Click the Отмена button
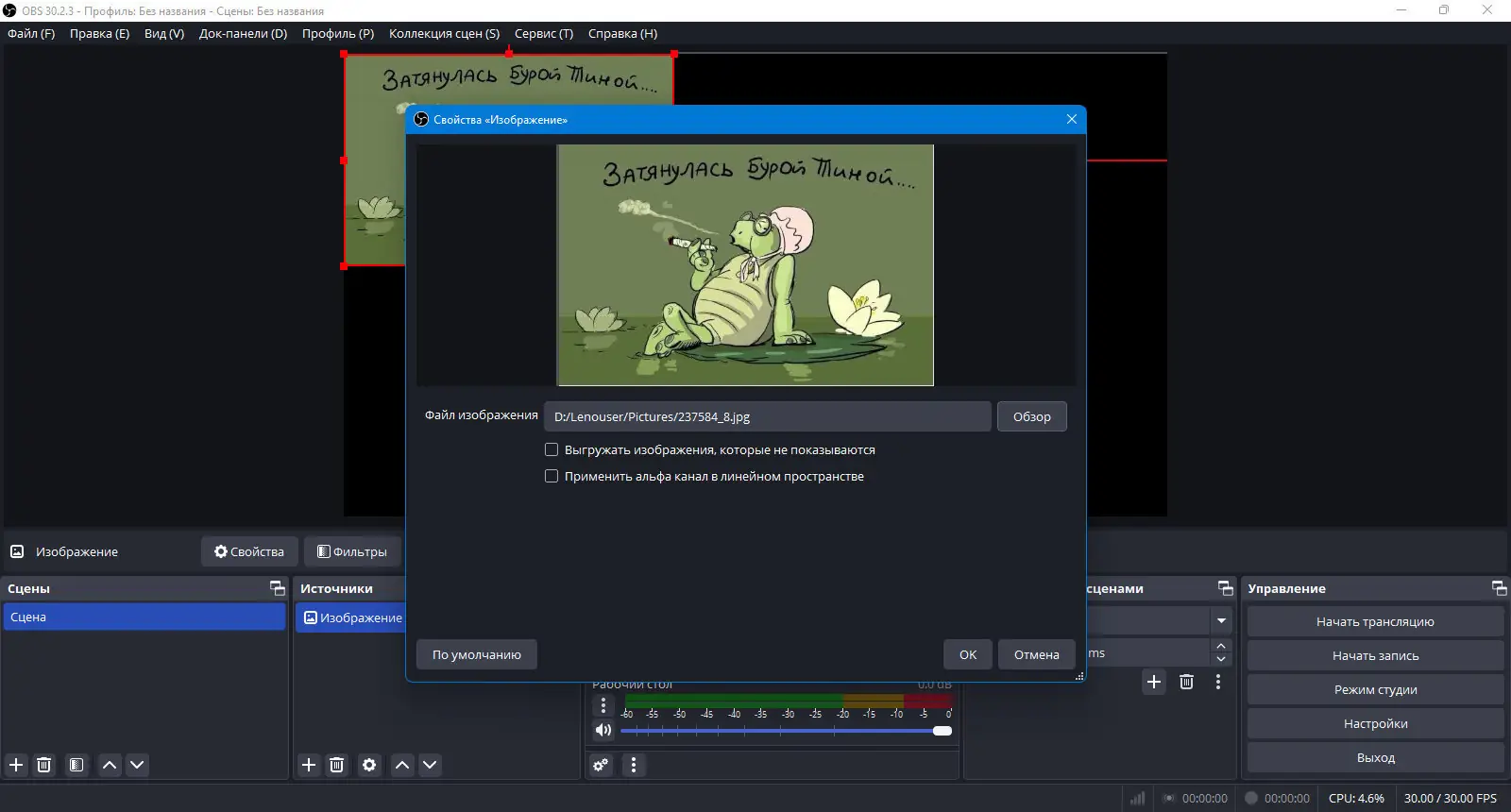This screenshot has height=812, width=1511. (x=1037, y=654)
